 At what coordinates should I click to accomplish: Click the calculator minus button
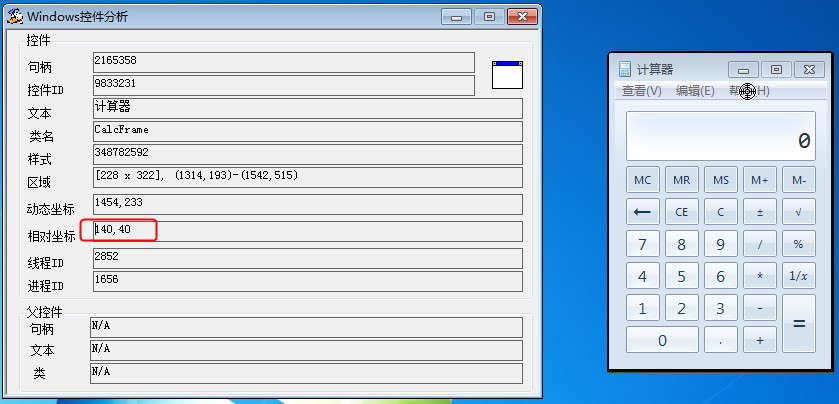pyautogui.click(x=760, y=308)
